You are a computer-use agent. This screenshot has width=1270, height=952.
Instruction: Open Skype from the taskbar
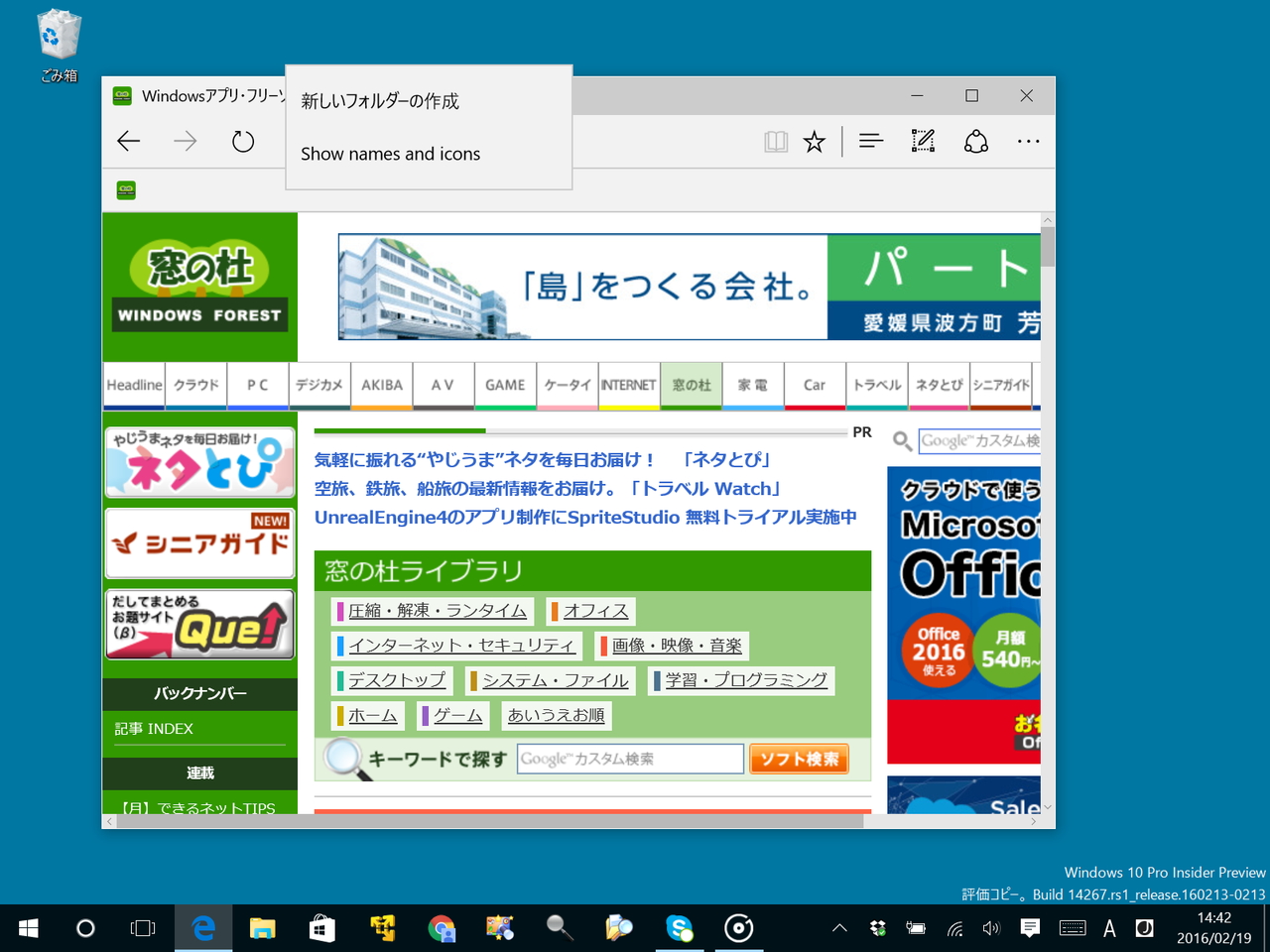click(x=679, y=928)
